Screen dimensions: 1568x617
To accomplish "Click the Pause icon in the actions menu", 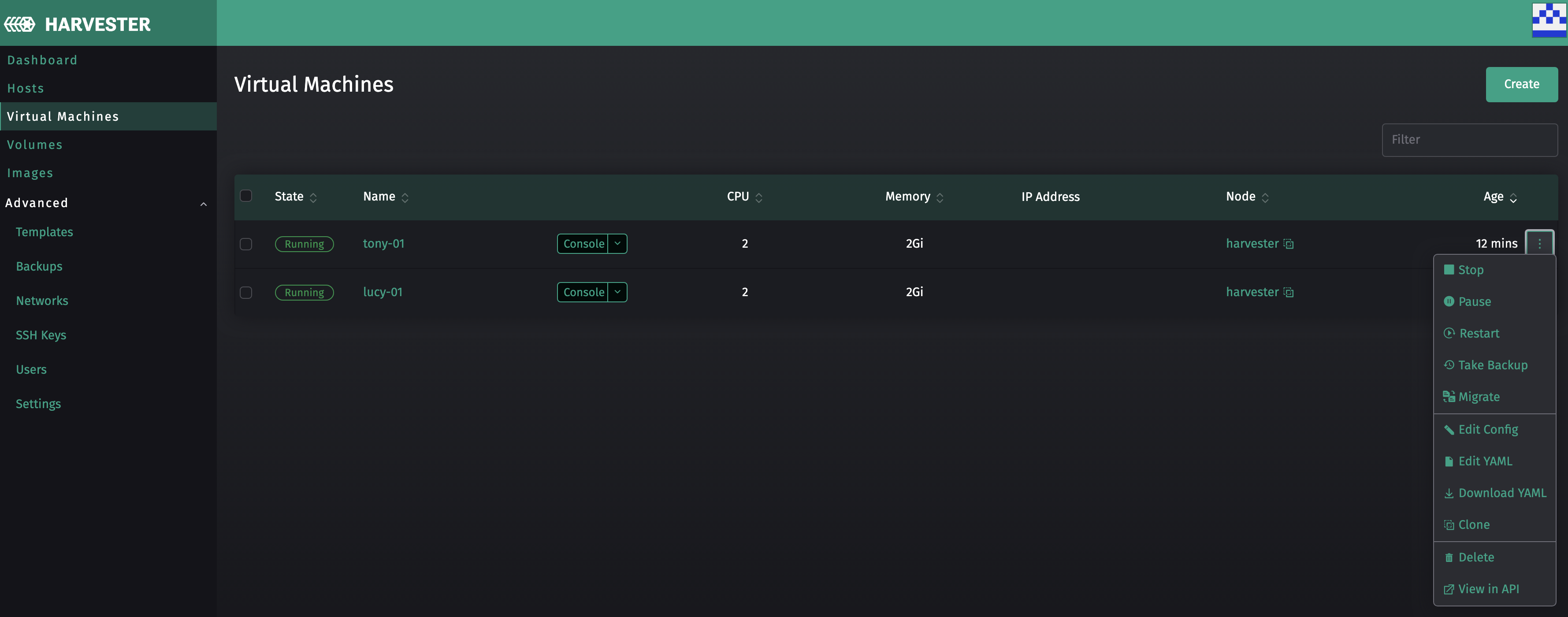I will pos(1449,302).
